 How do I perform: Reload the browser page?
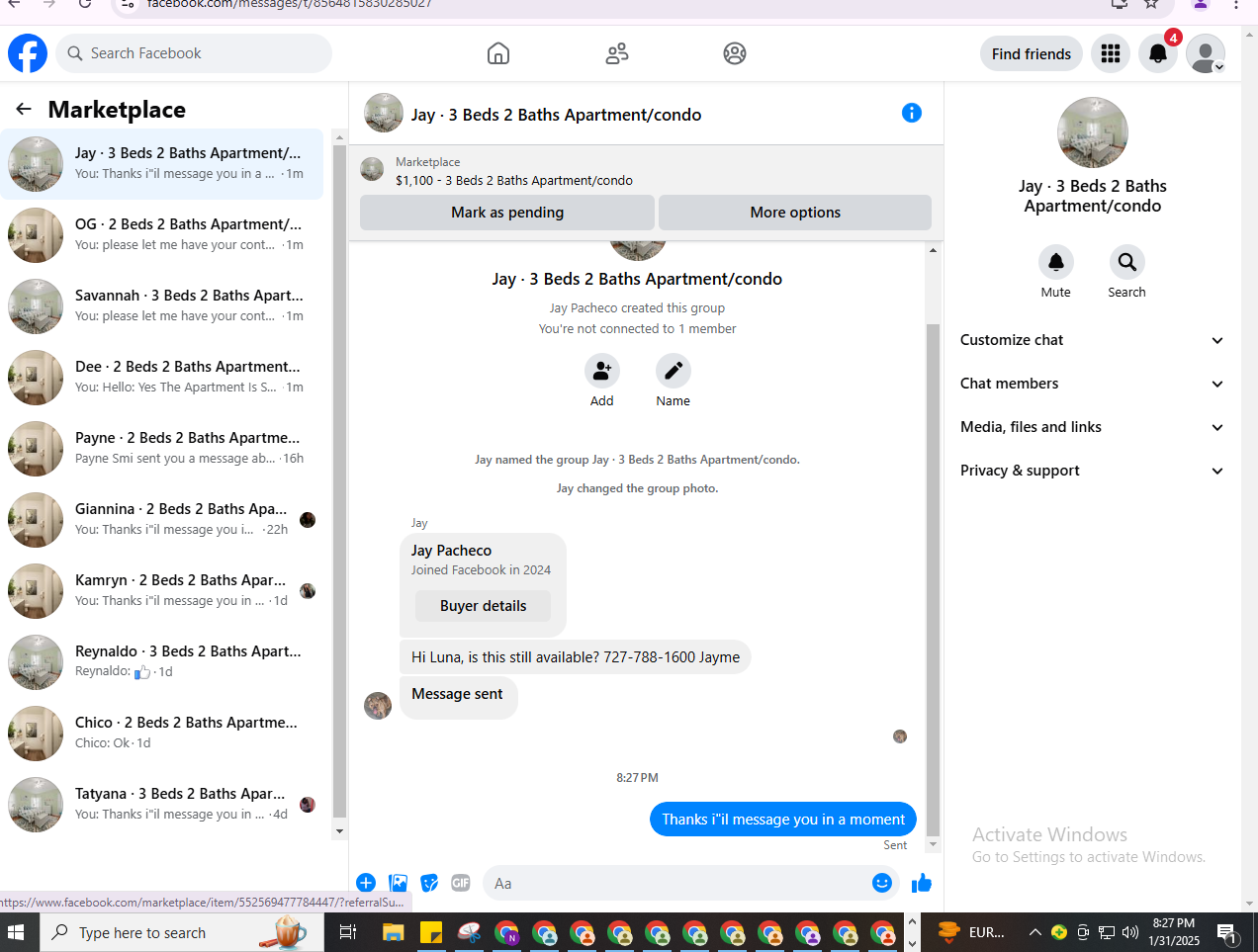pyautogui.click(x=85, y=4)
